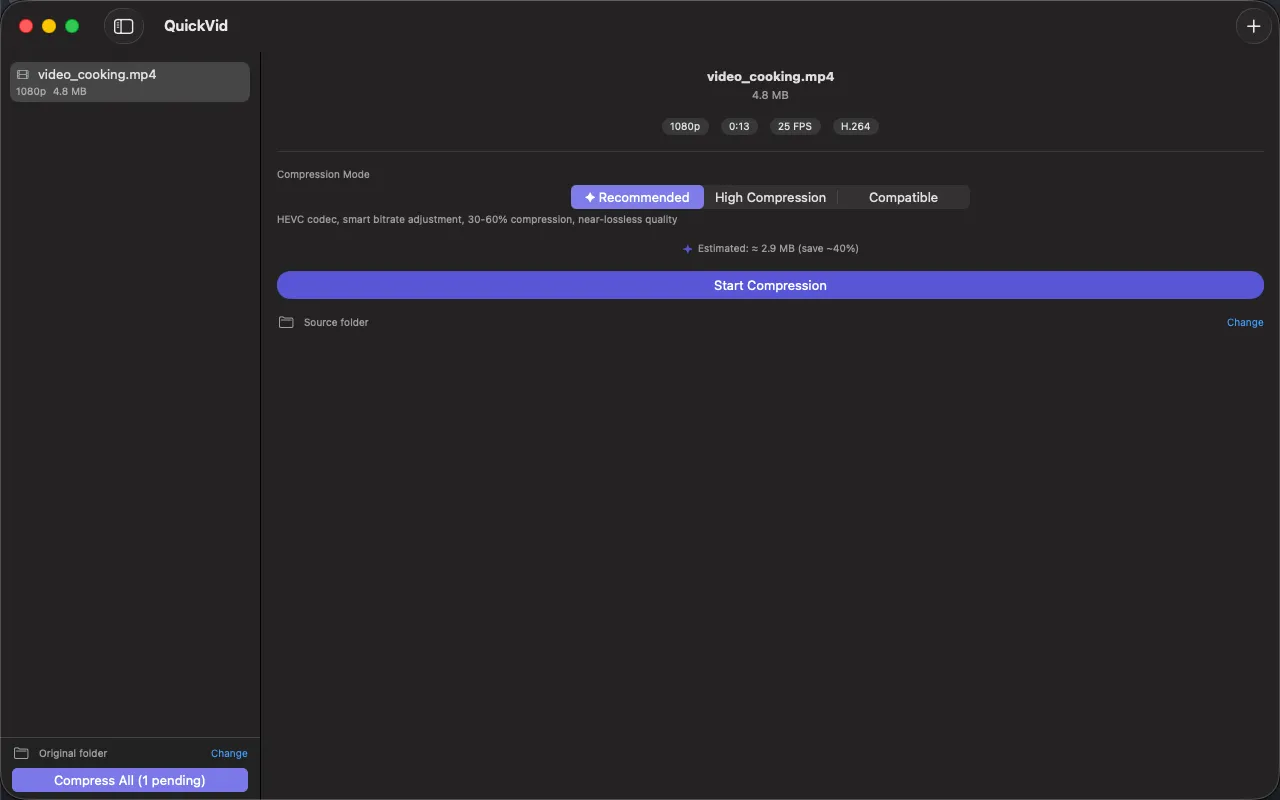
Task: Click the 0:13 duration badge
Action: tap(739, 127)
